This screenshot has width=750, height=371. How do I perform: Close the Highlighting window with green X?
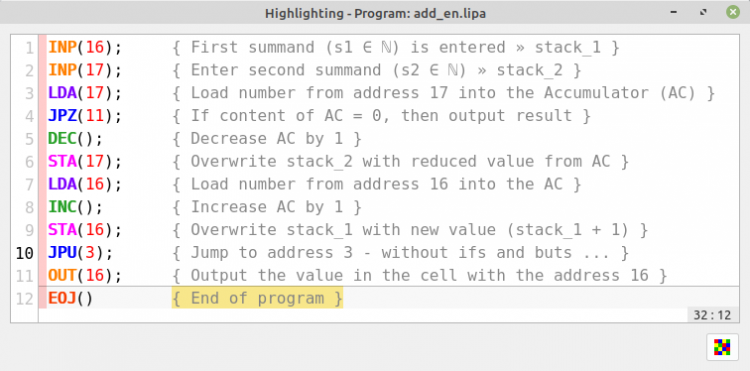(x=732, y=12)
